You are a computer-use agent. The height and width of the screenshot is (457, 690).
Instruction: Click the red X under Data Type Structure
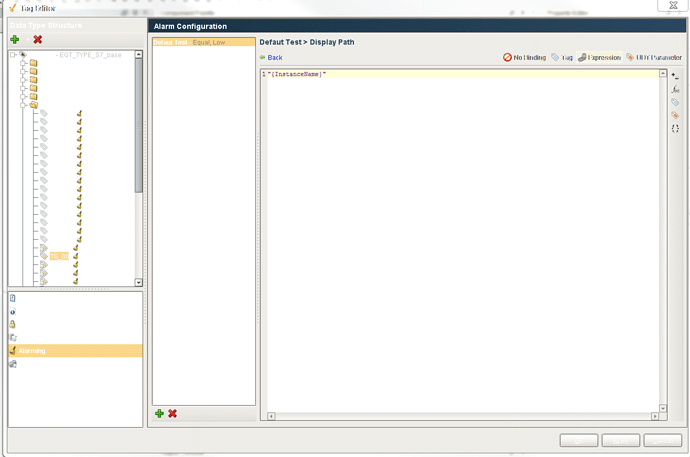click(38, 40)
